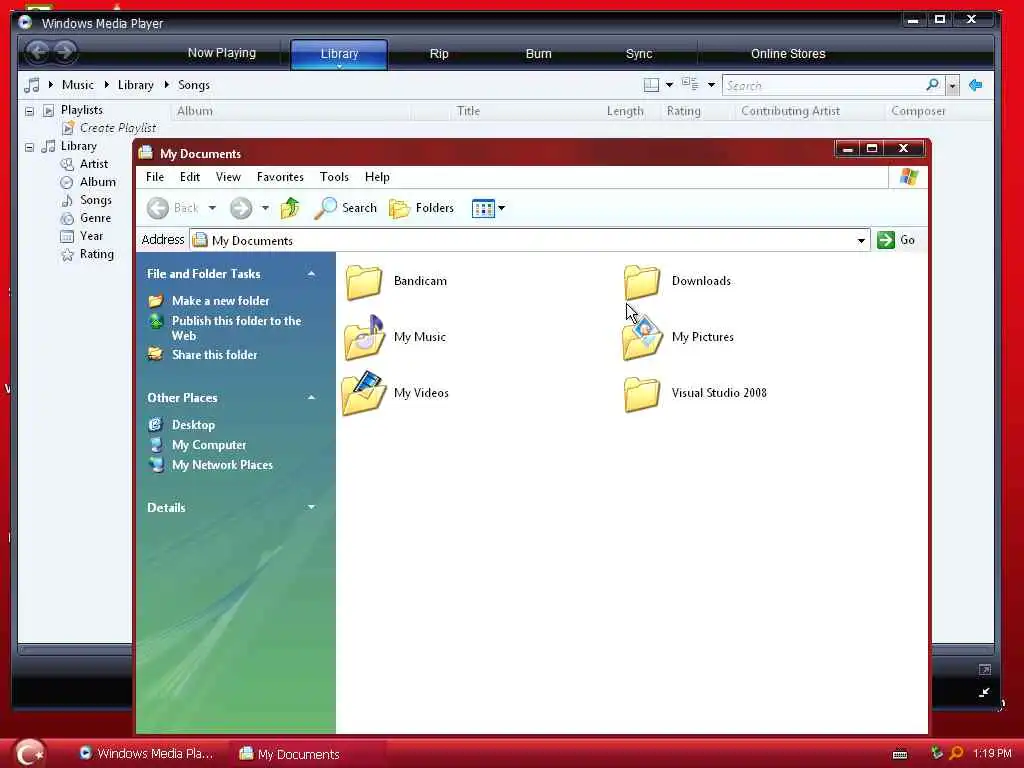The width and height of the screenshot is (1024, 768).
Task: Click the Create Playlist icon
Action: tap(68, 128)
